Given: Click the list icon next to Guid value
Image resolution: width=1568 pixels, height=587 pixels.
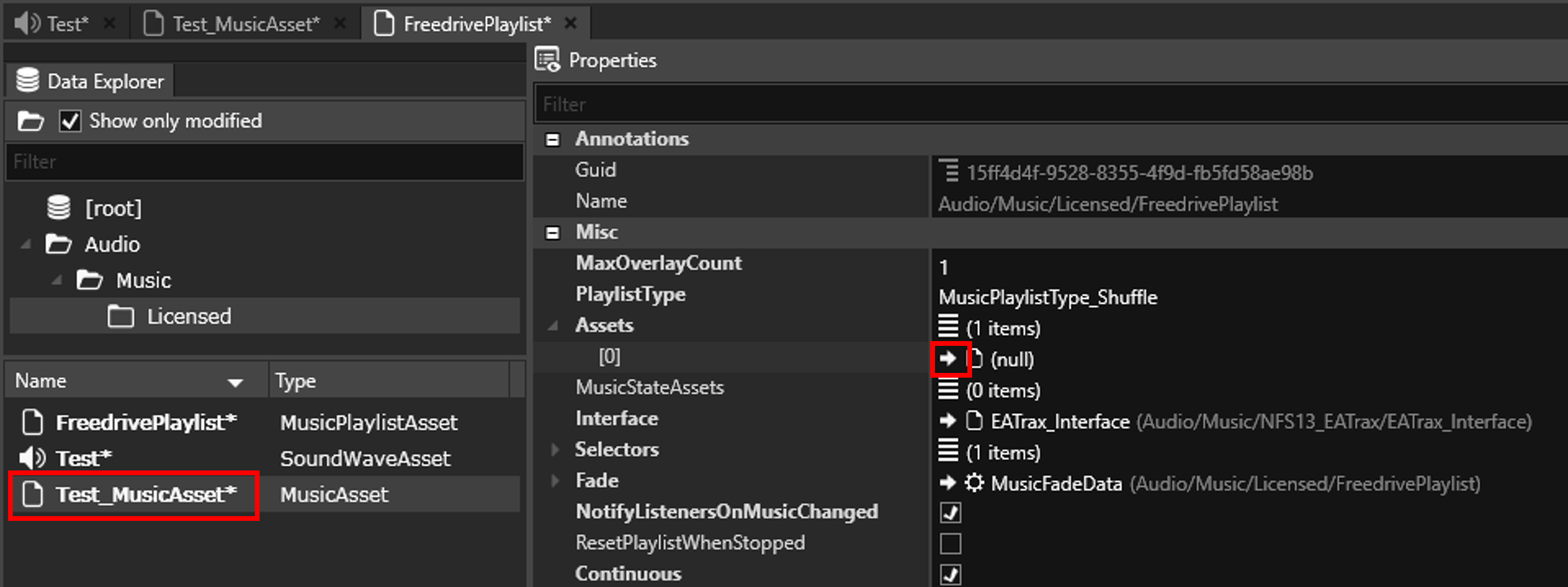Looking at the screenshot, I should tap(948, 172).
